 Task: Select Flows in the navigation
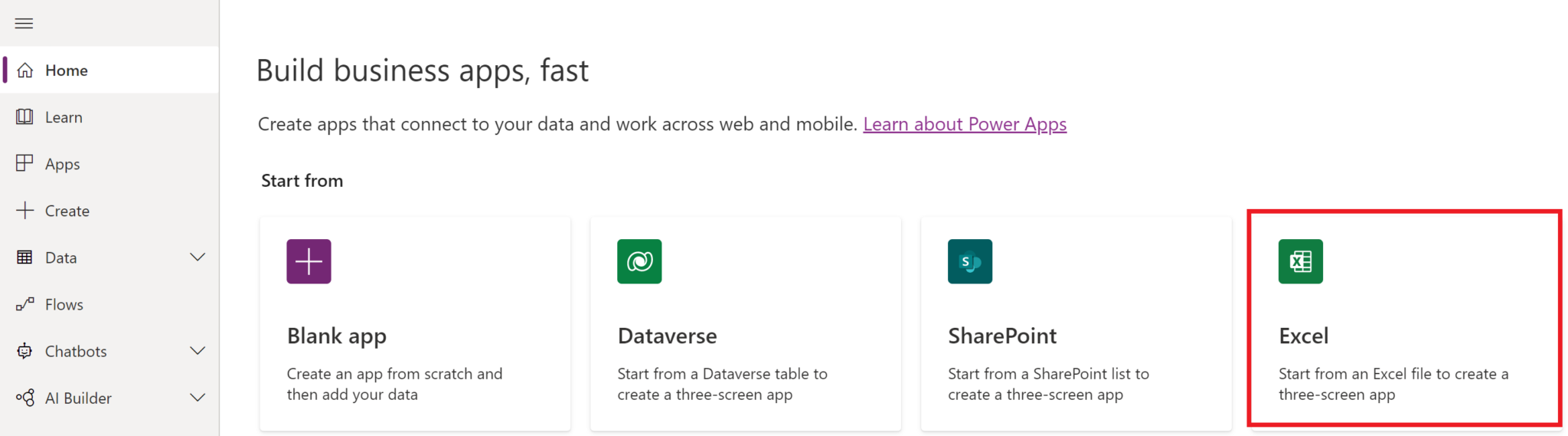pos(64,304)
